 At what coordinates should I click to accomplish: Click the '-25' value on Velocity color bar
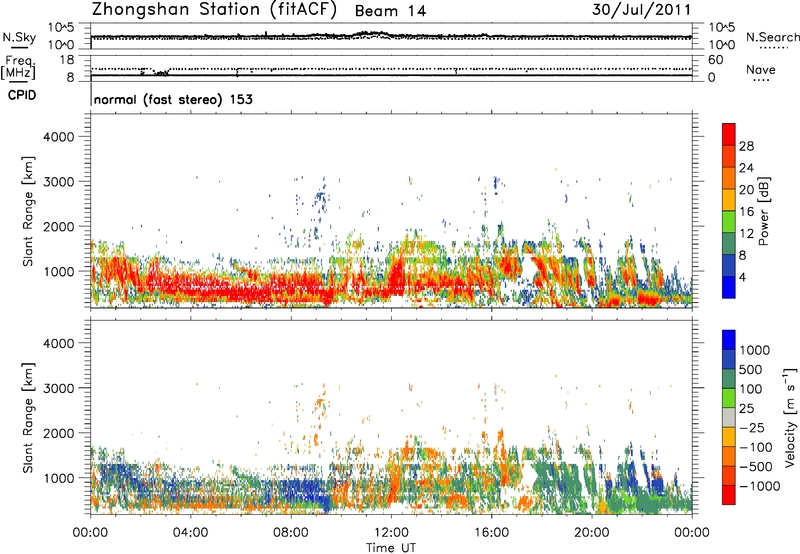(x=752, y=427)
